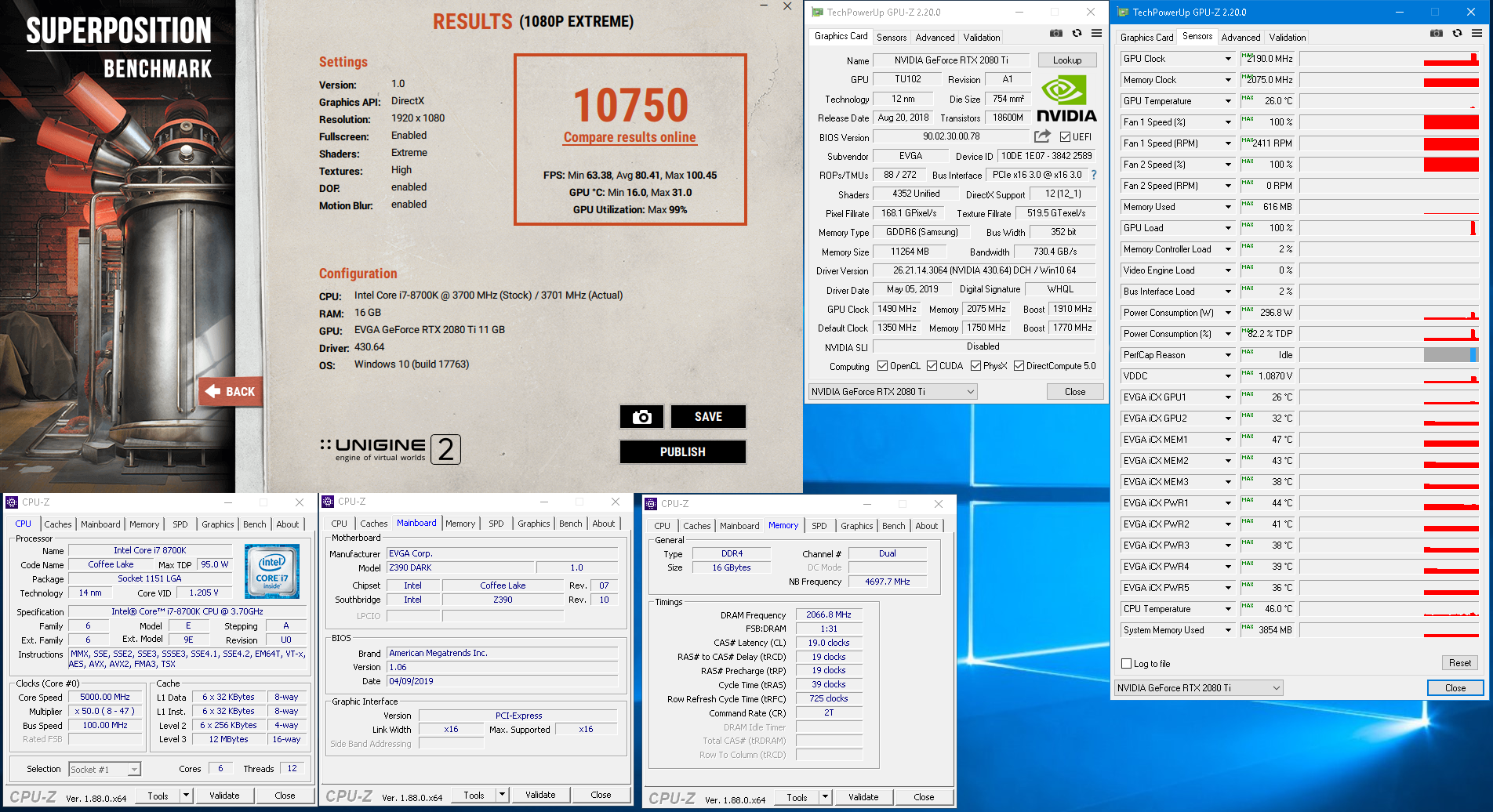Open the Tools dropdown arrow in CPU-Z CPU window
This screenshot has width=1493, height=812.
(186, 796)
